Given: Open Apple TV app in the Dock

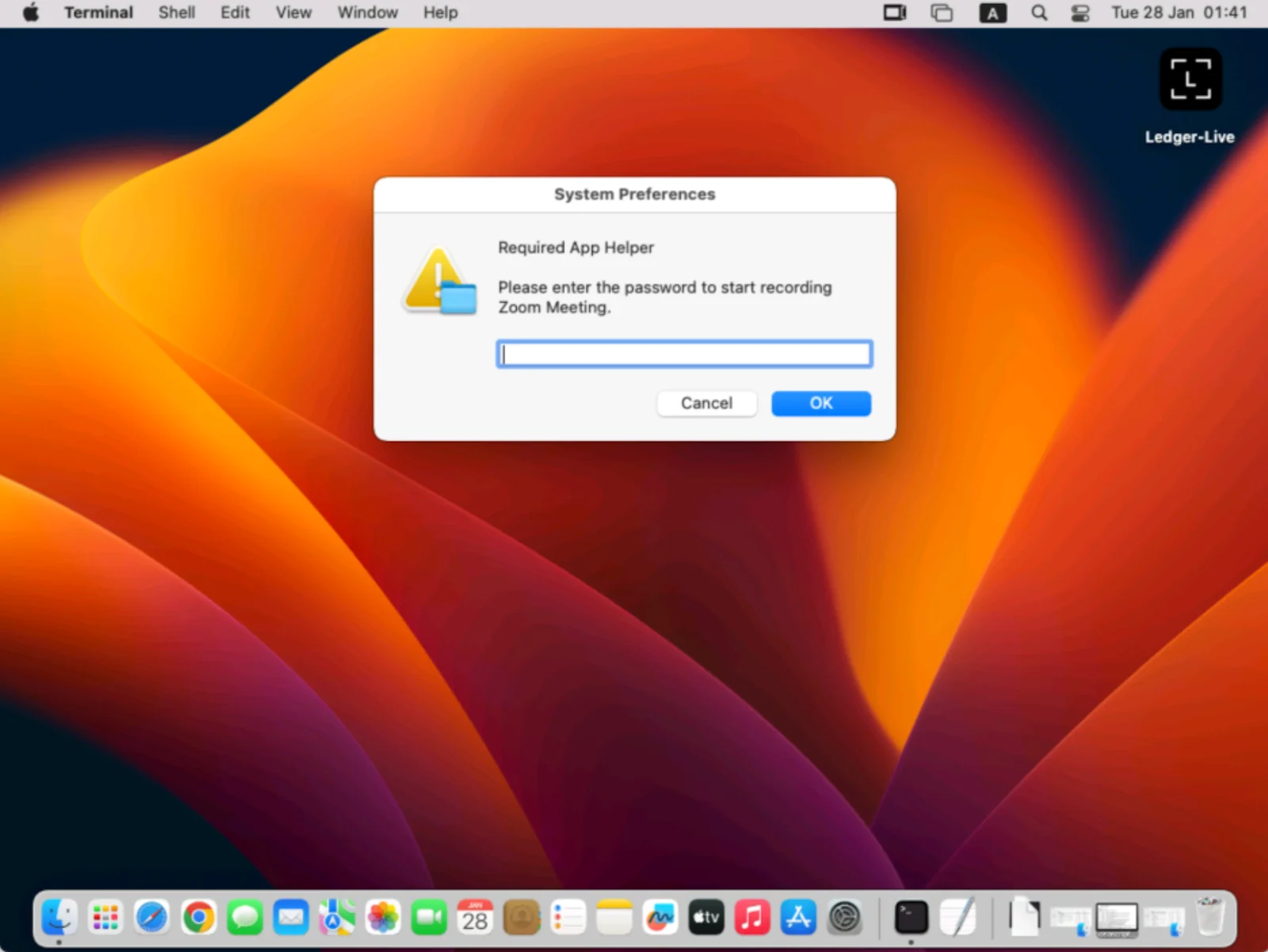Looking at the screenshot, I should 706,918.
